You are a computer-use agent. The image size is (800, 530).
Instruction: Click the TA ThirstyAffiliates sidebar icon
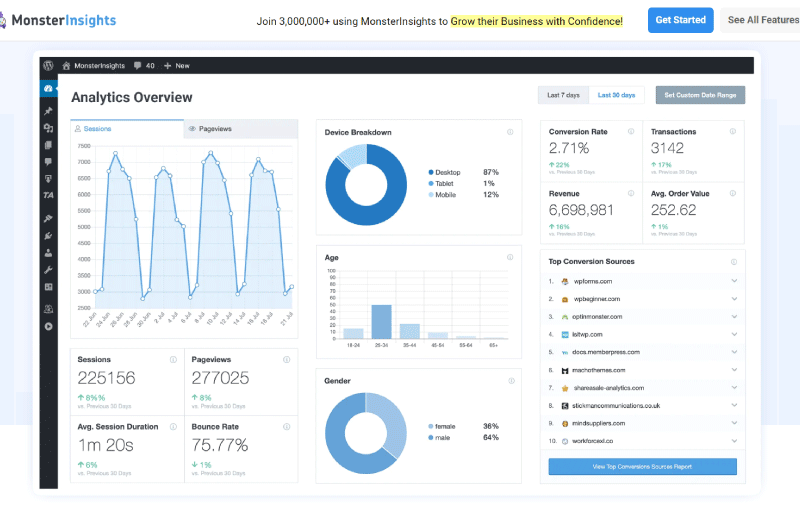pyautogui.click(x=48, y=195)
